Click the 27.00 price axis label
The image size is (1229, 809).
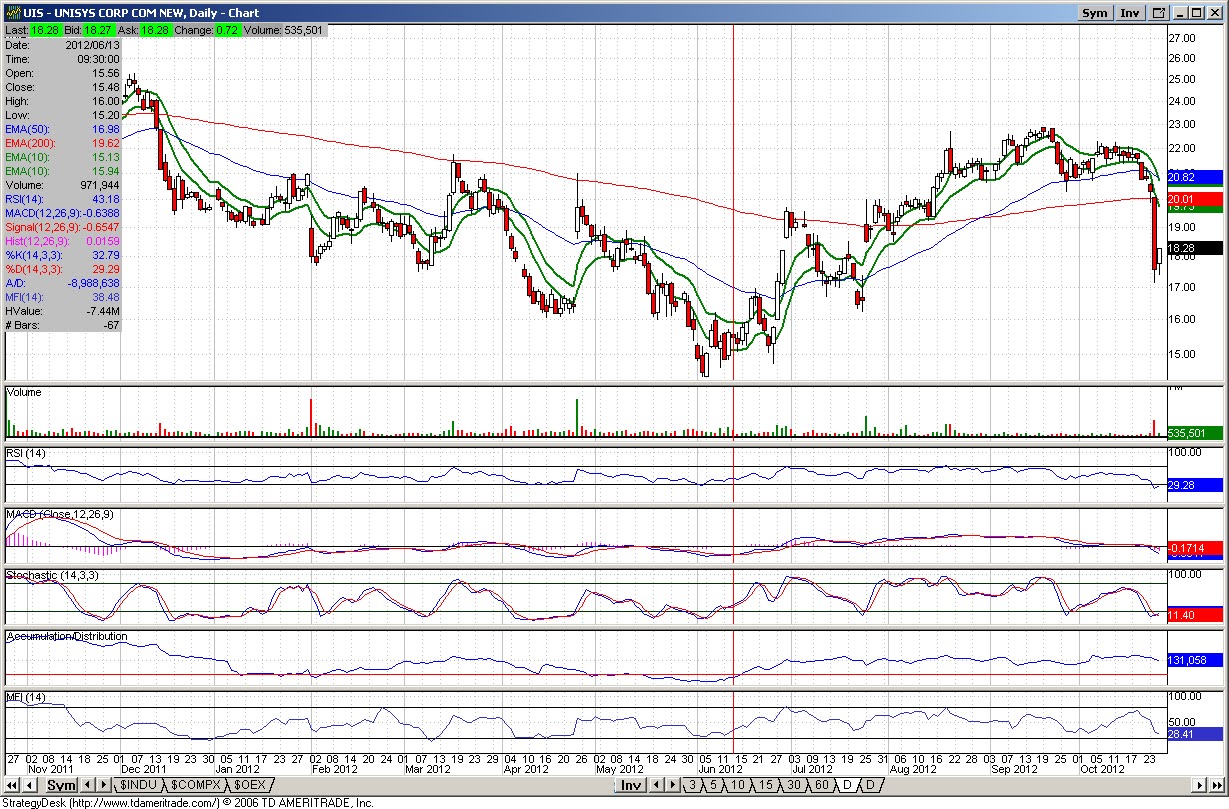click(x=1182, y=37)
